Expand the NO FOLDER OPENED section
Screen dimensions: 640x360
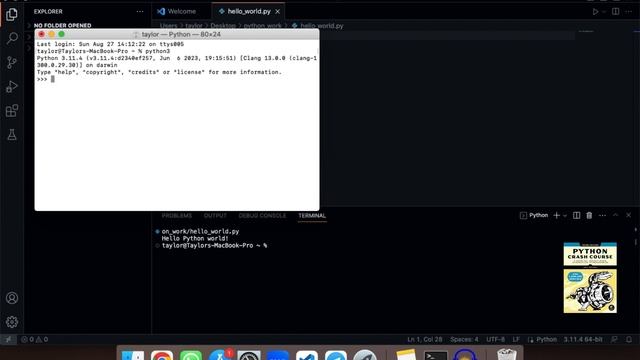click(62, 25)
